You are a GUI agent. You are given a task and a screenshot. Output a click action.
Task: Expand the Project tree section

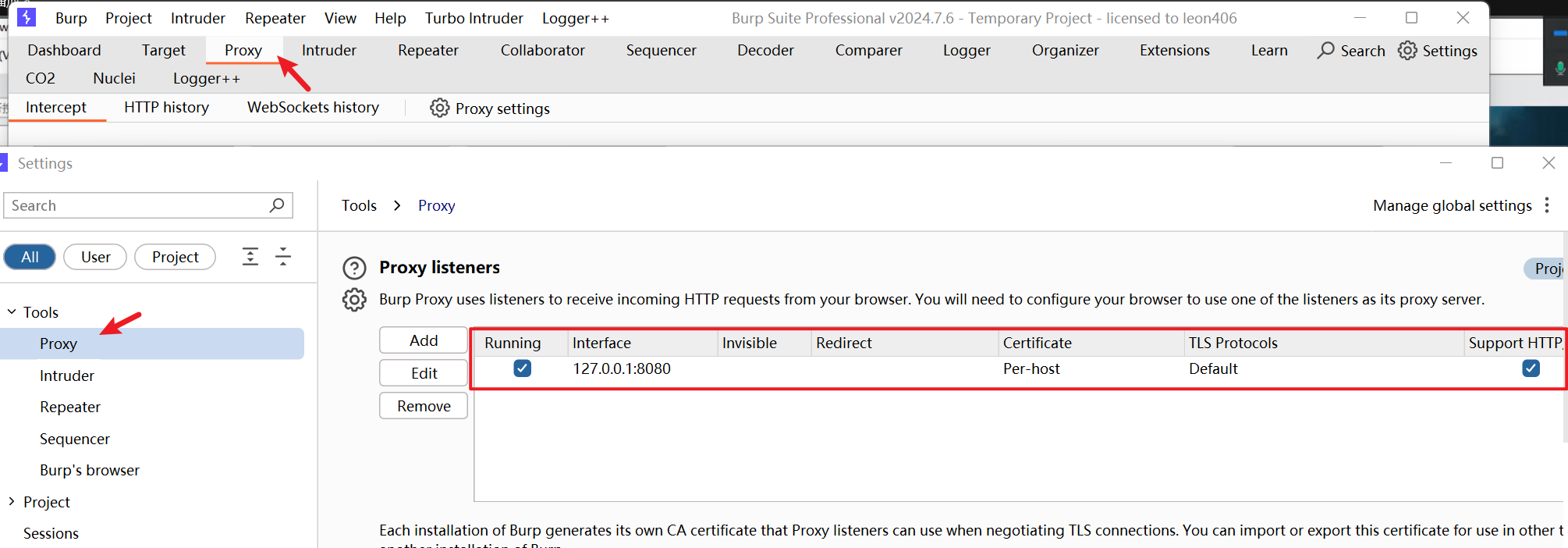tap(12, 501)
